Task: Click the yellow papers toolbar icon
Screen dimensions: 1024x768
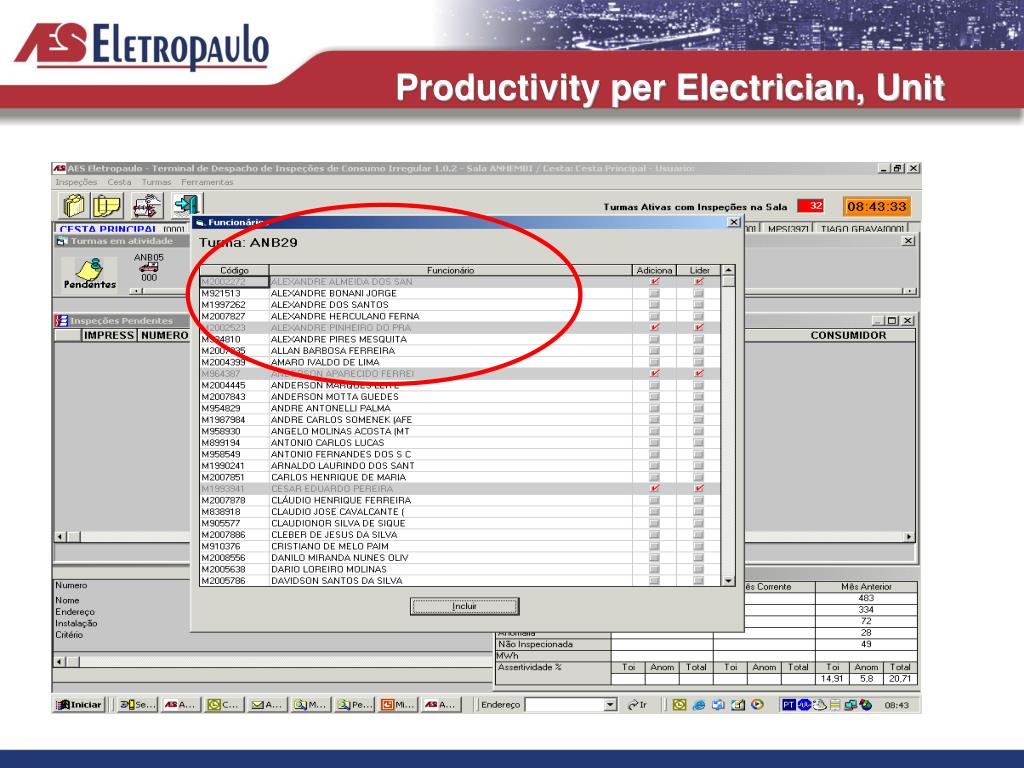Action: coord(107,206)
